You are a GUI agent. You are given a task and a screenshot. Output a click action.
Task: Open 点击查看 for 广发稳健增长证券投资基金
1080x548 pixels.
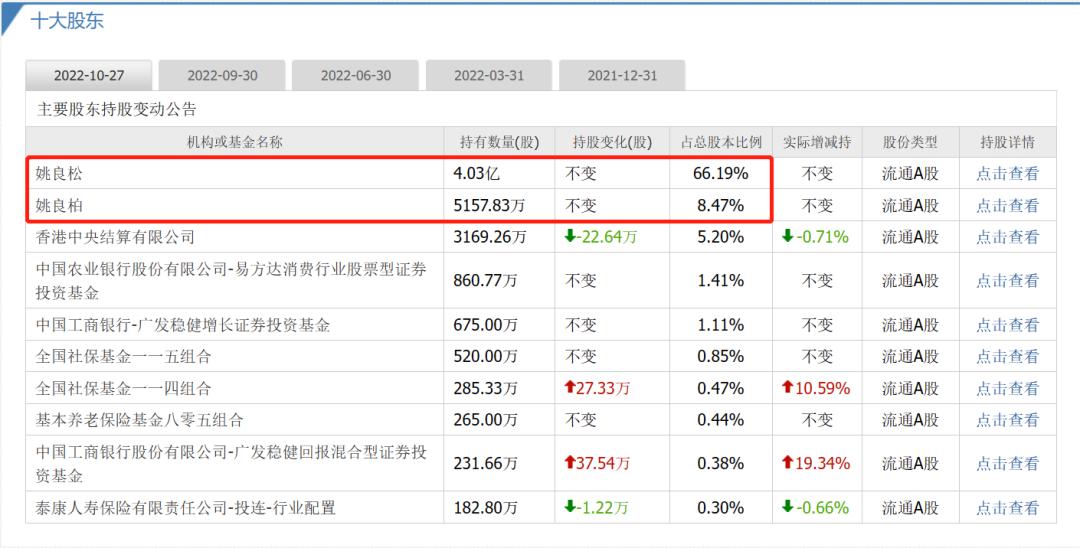[1007, 324]
